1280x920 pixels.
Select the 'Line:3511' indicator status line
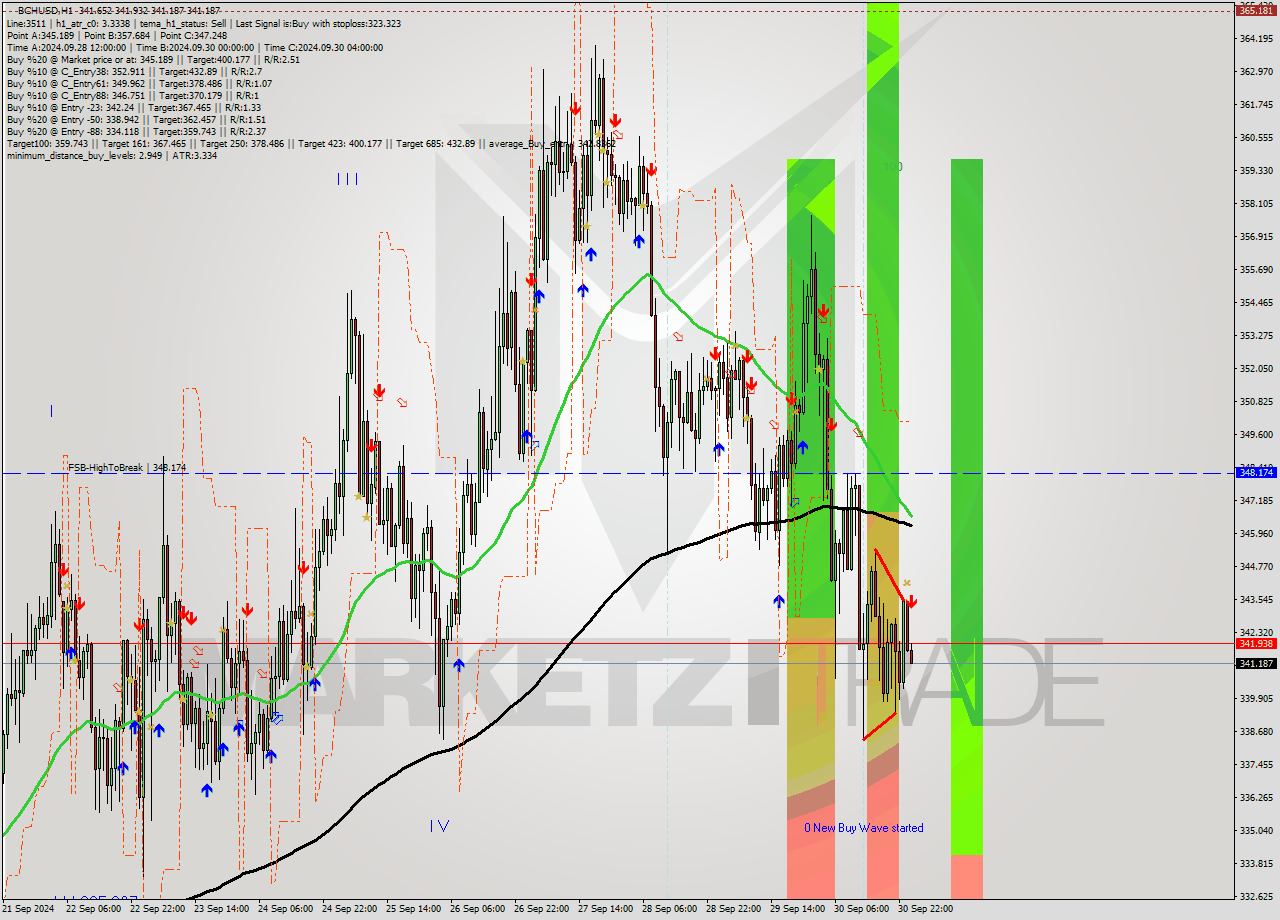[x=204, y=23]
